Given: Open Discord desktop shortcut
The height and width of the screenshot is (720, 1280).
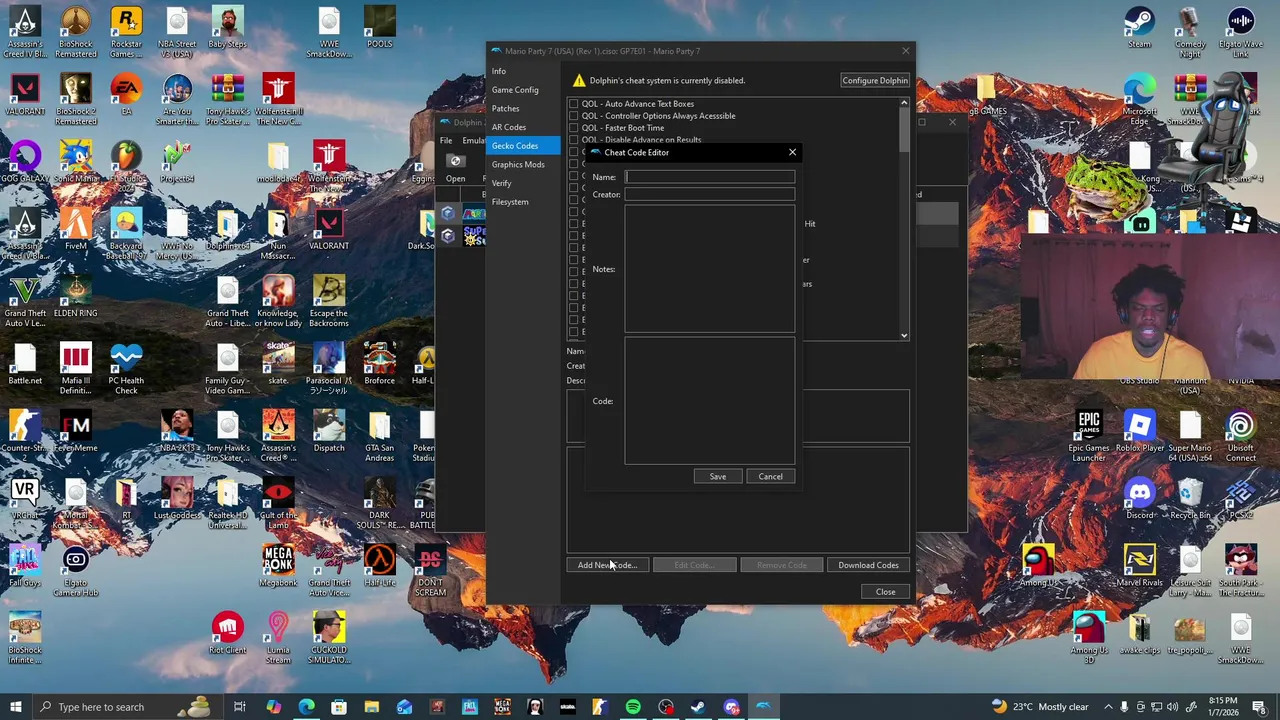Looking at the screenshot, I should 1139,498.
